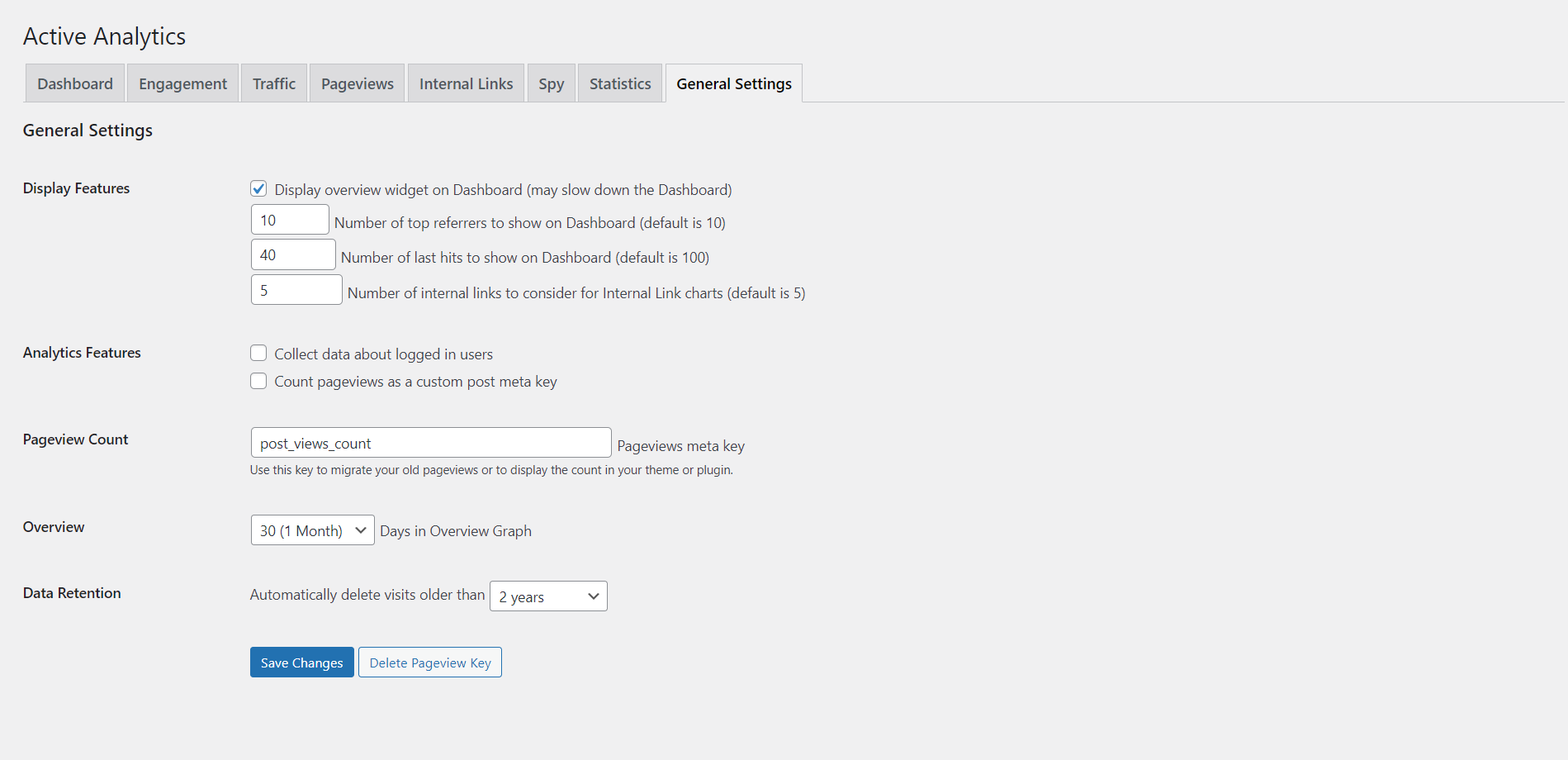Image resolution: width=1568 pixels, height=760 pixels.
Task: Edit the internal links number field
Action: (x=296, y=290)
